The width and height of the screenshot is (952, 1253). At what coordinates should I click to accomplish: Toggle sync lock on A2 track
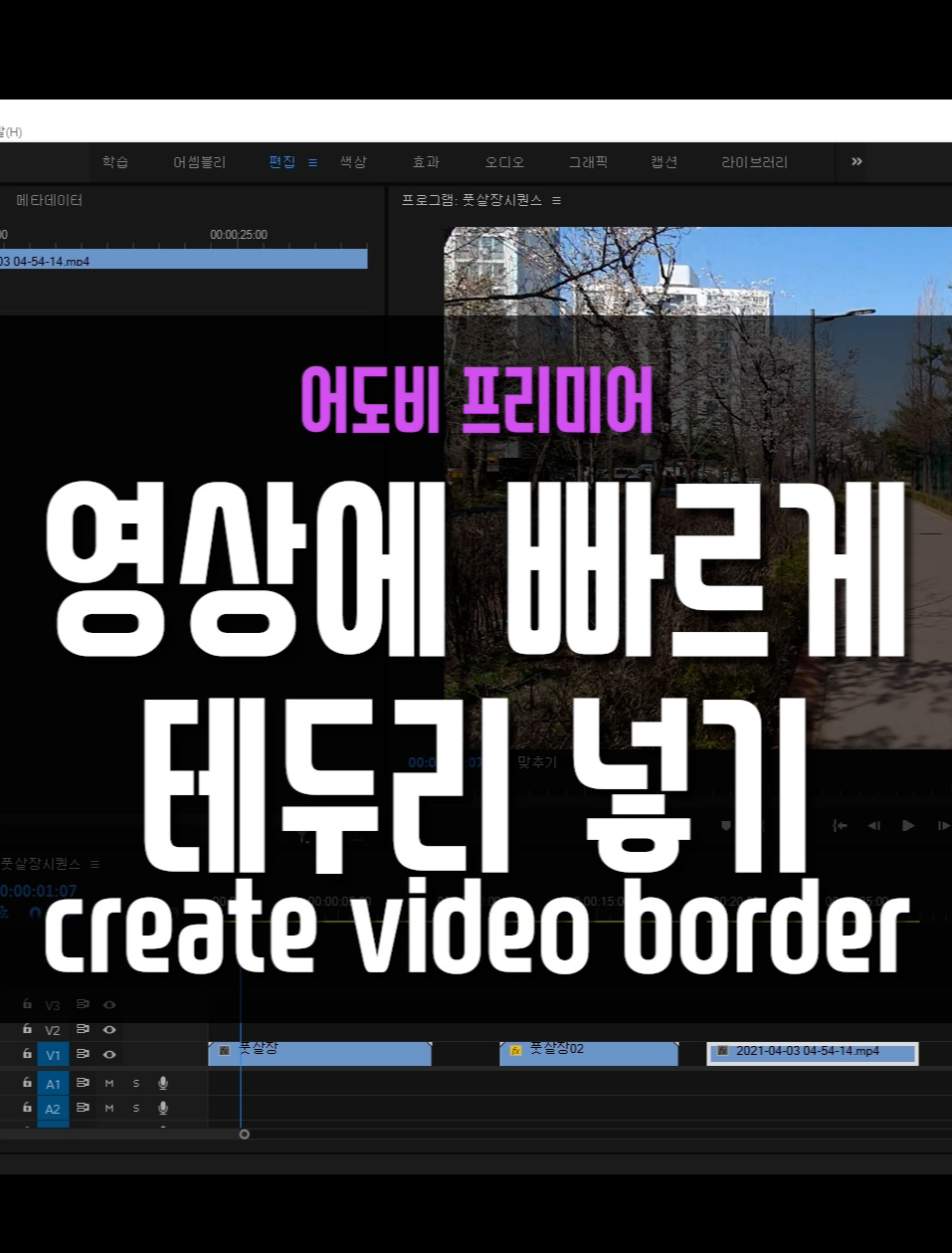coord(83,1107)
